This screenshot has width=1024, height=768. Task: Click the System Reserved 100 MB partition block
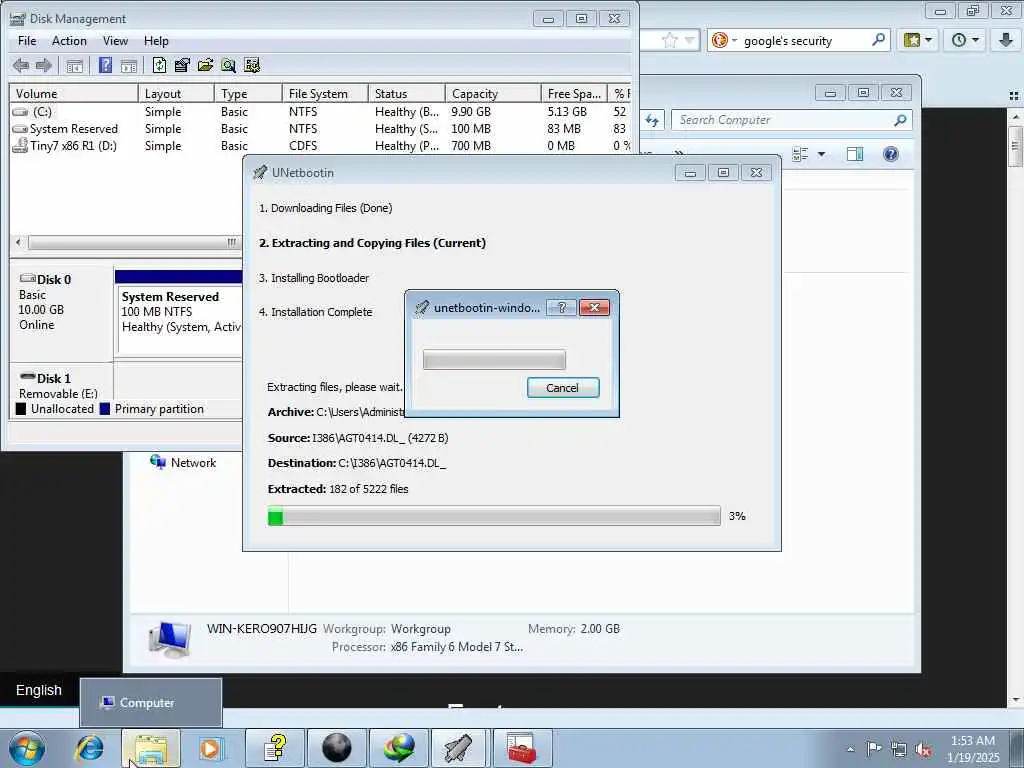coord(179,320)
